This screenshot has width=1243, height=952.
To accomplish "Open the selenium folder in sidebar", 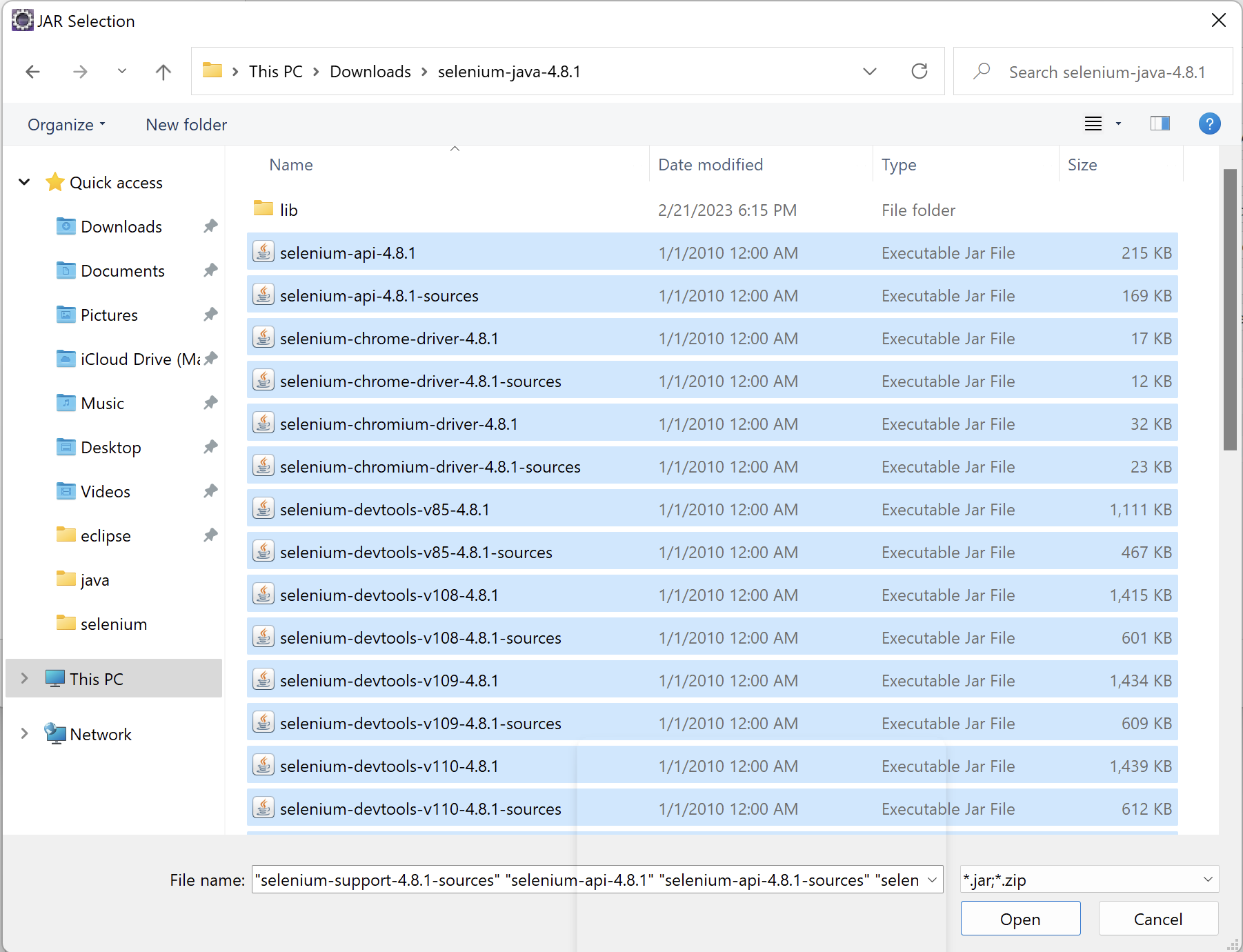I will (114, 624).
